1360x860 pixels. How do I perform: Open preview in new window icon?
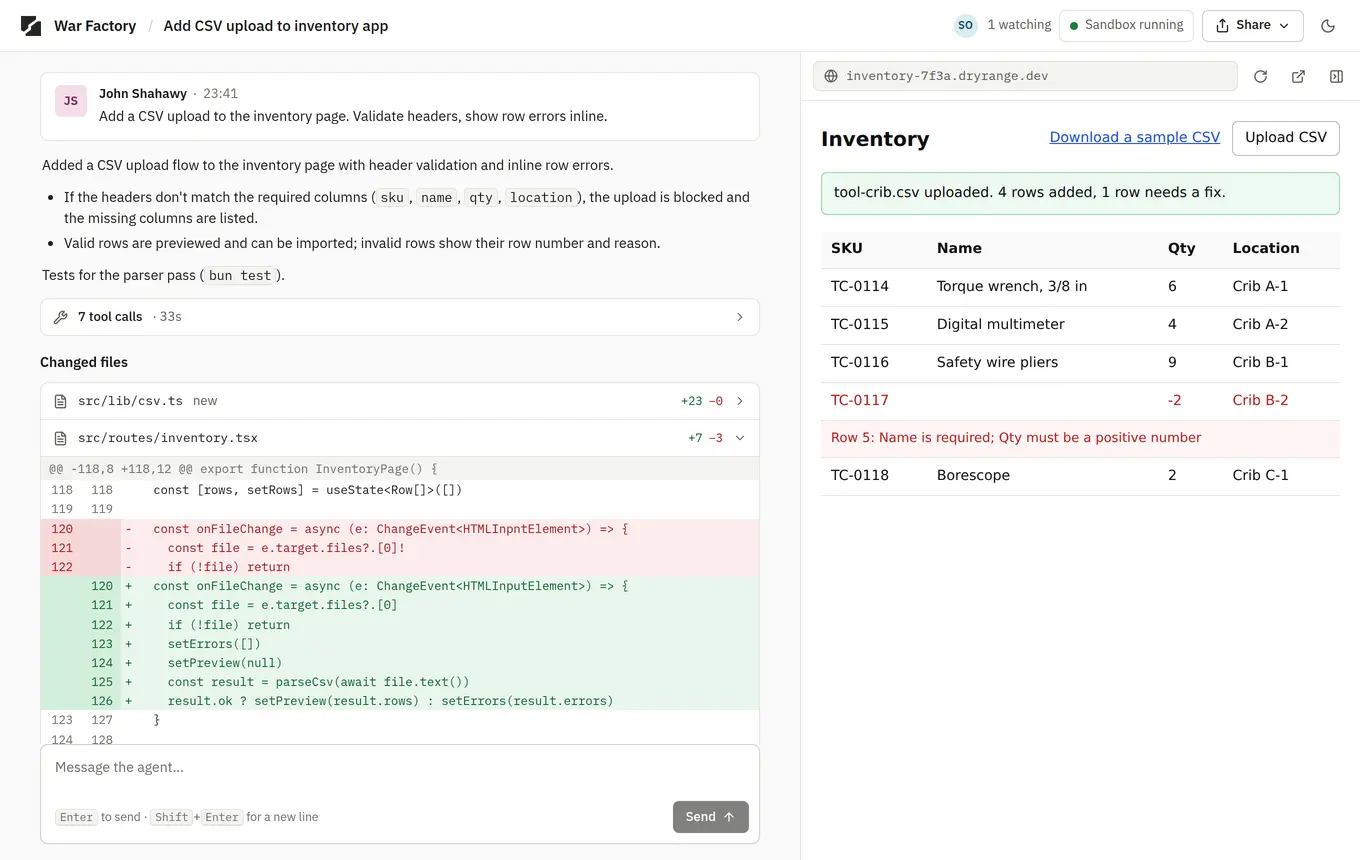[1298, 76]
